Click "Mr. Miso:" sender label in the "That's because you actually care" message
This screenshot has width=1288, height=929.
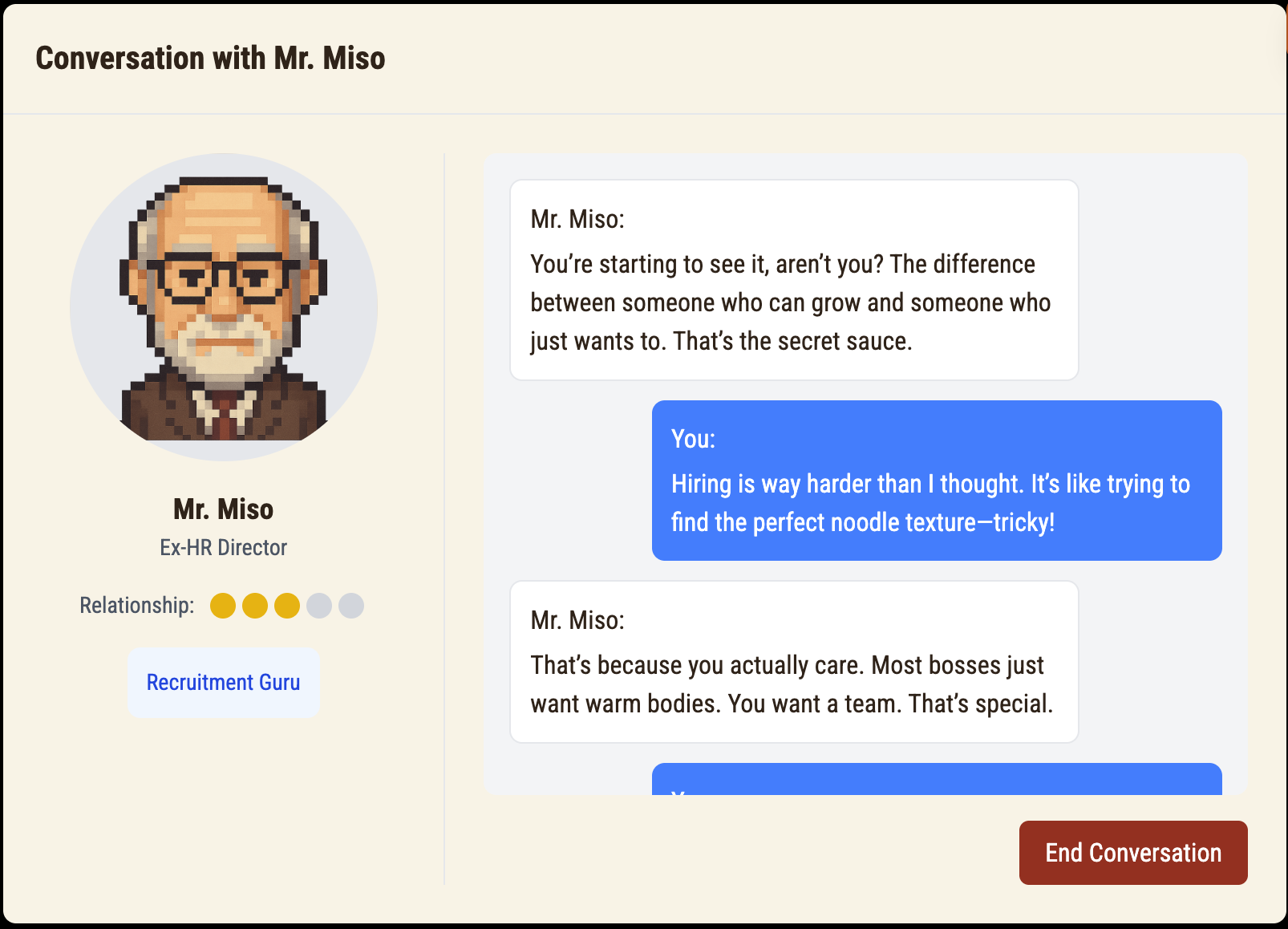577,620
